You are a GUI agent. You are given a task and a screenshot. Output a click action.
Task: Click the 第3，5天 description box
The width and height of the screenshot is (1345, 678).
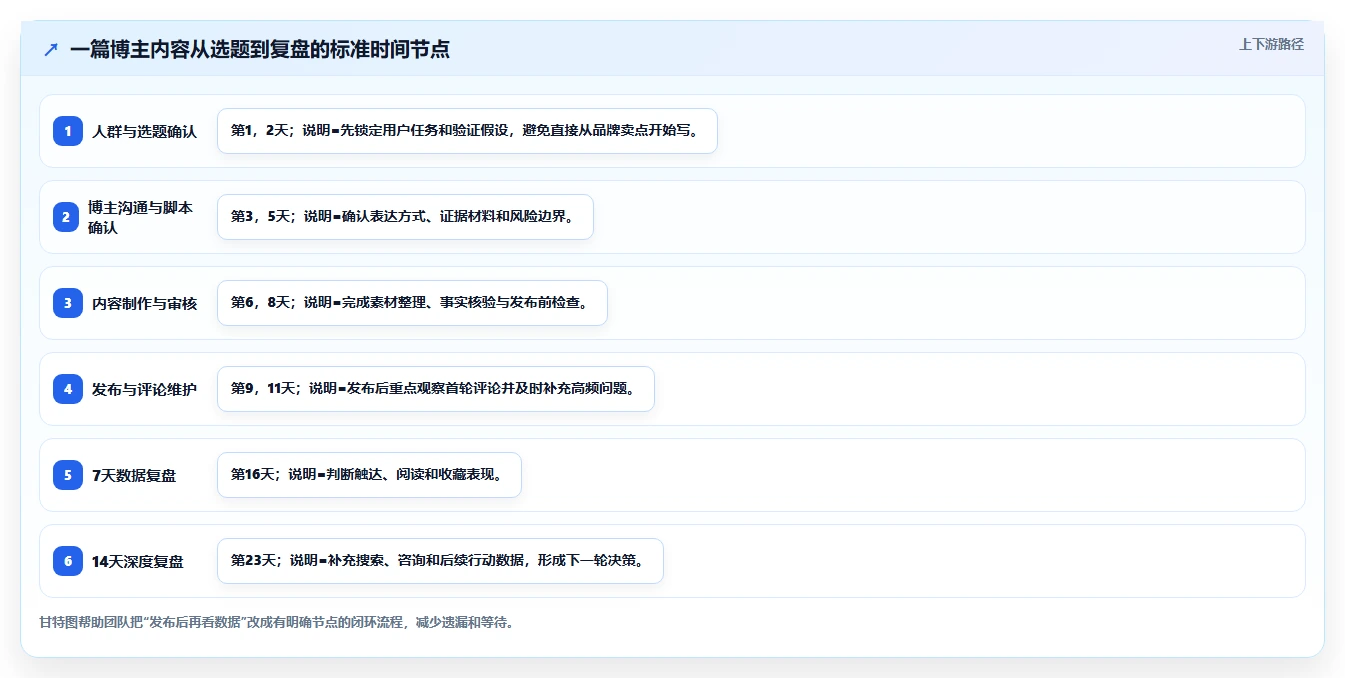[405, 217]
